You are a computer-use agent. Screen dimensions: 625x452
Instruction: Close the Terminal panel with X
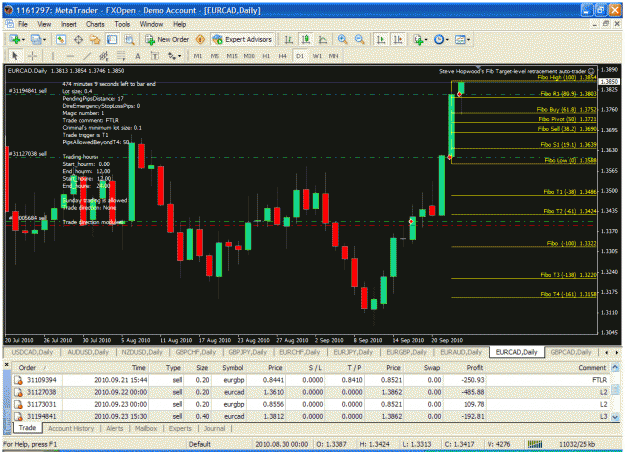tap(6, 365)
